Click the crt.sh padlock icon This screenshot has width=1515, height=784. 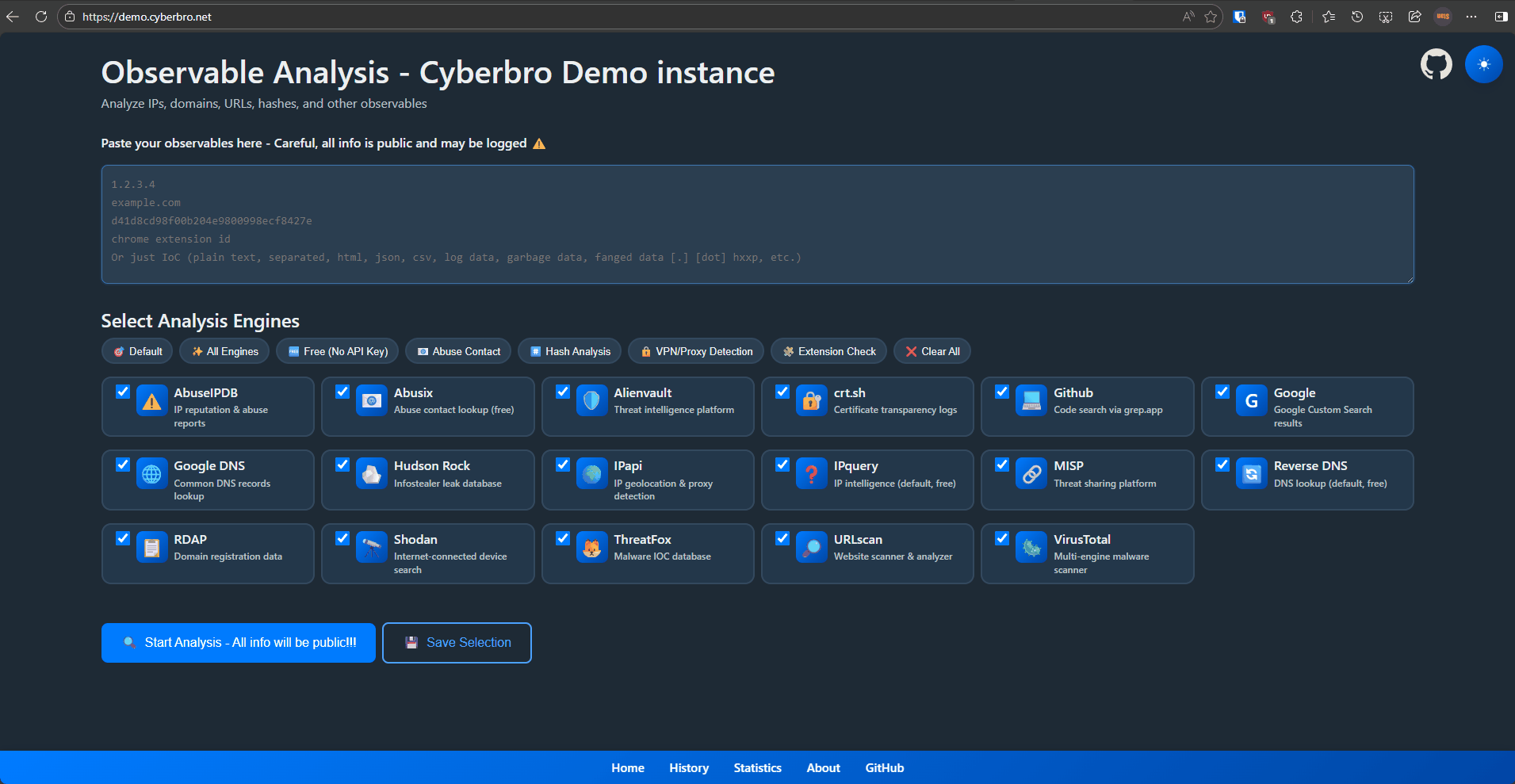[811, 400]
